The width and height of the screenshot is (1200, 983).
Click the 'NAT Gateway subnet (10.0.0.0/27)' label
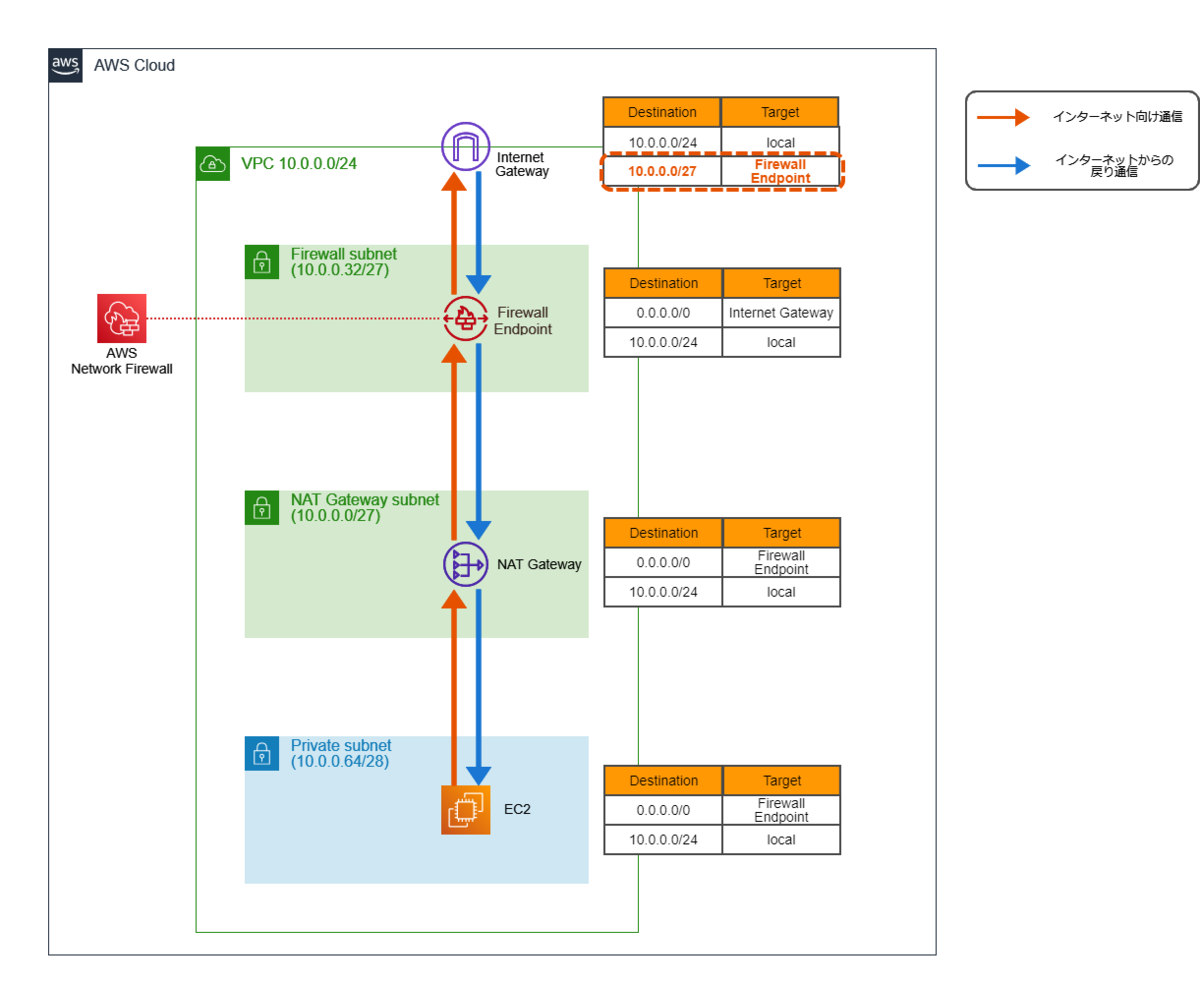[365, 508]
